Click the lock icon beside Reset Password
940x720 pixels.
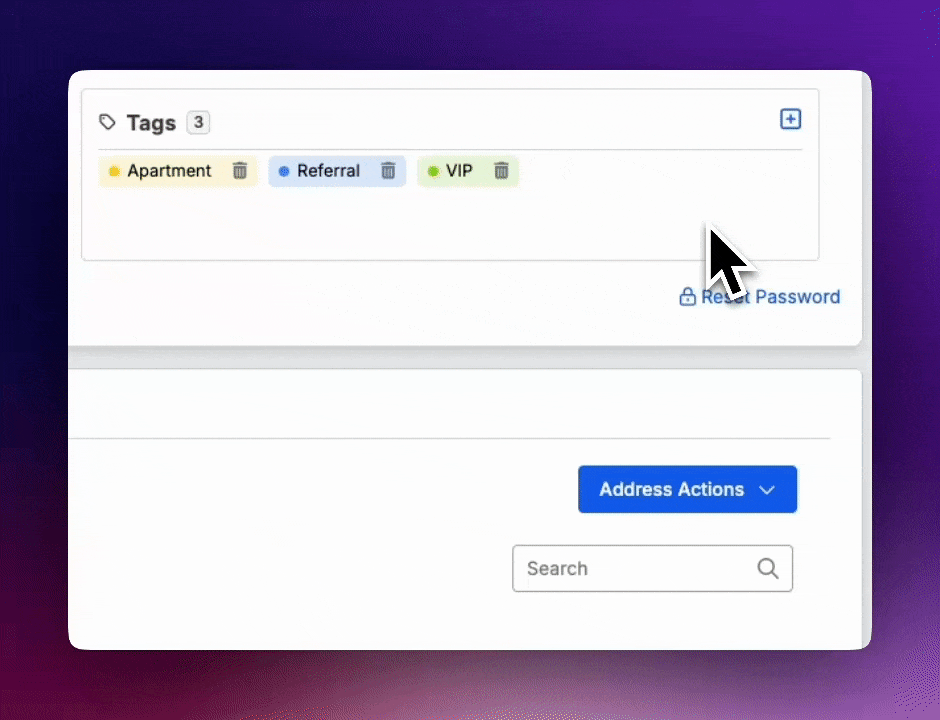tap(687, 296)
